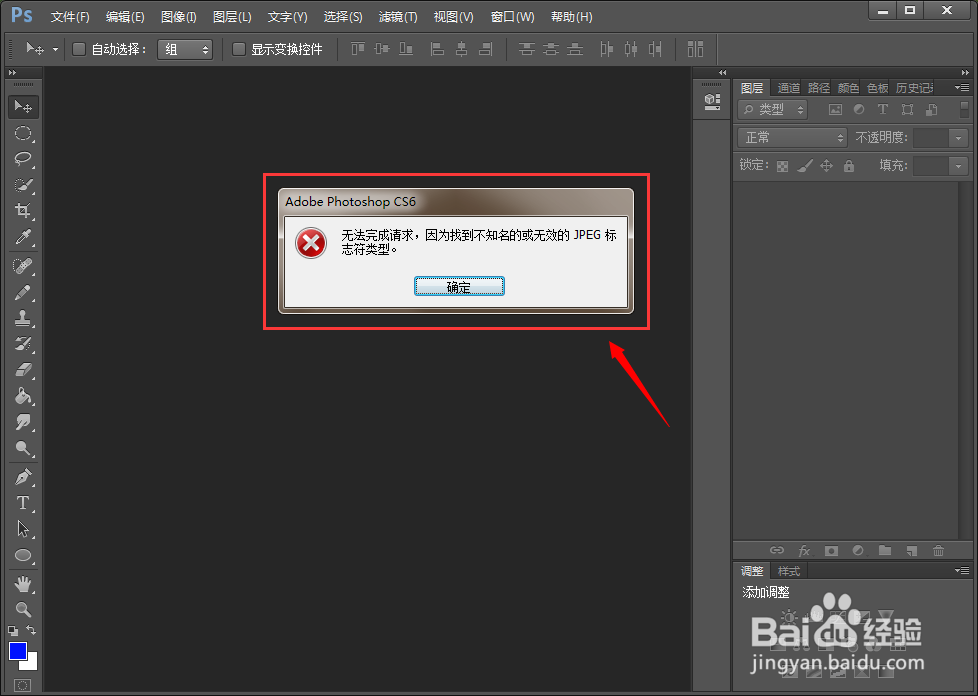Toggle lock all padlock icon
The height and width of the screenshot is (696, 978).
pos(848,166)
